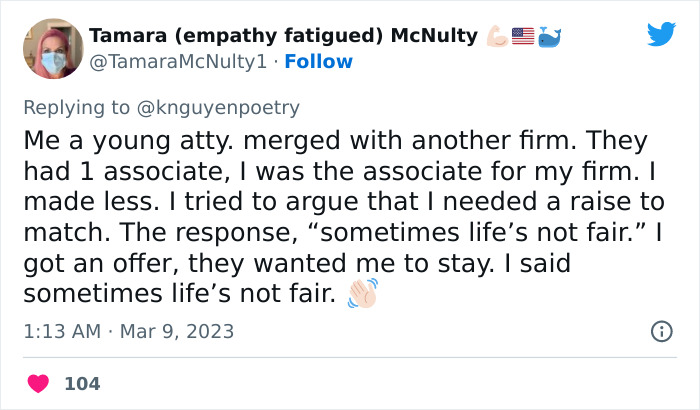
Task: Click the "Replying to" label
Action: [74, 107]
